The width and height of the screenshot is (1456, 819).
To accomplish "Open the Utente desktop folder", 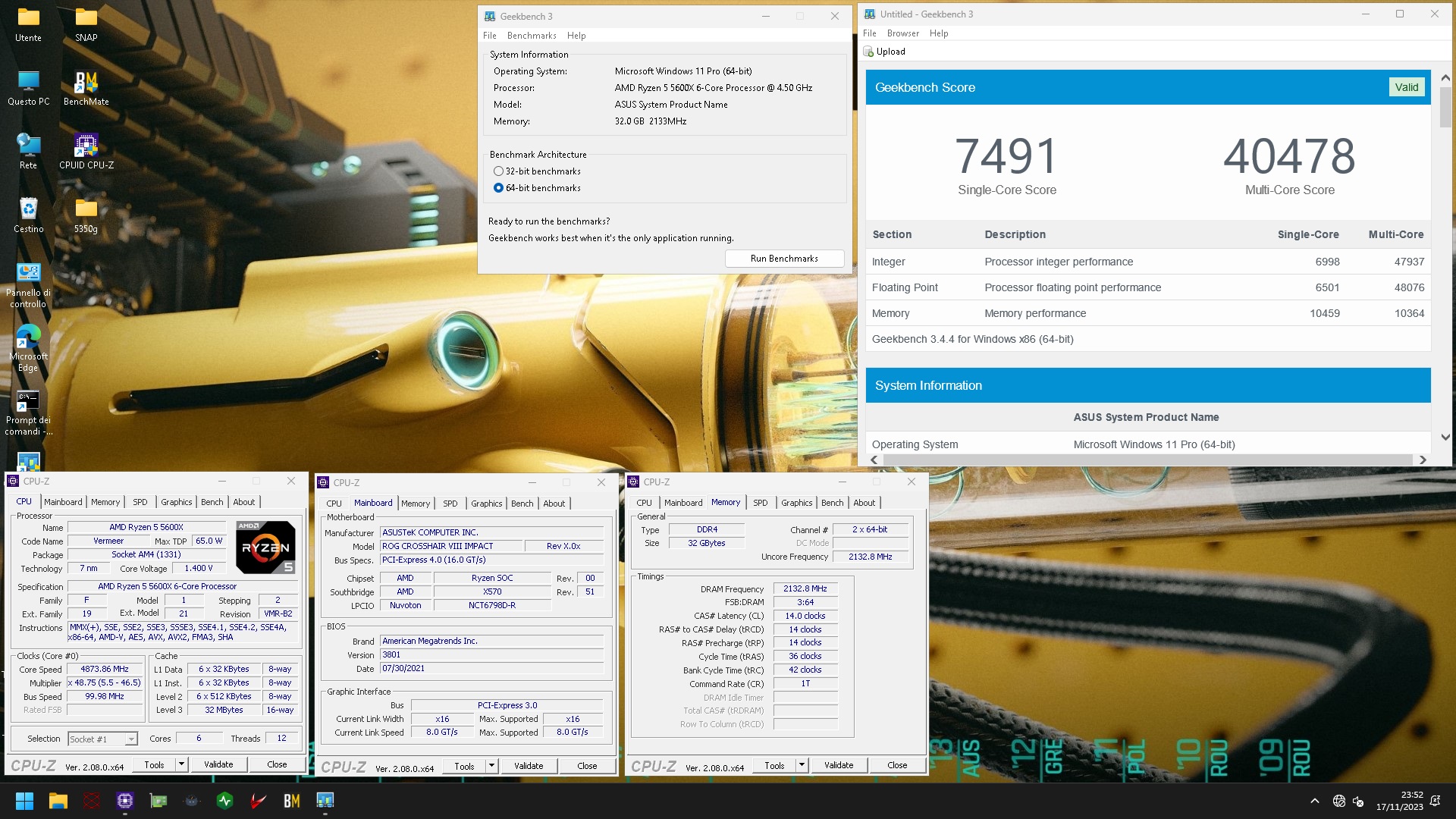I will click(x=28, y=24).
